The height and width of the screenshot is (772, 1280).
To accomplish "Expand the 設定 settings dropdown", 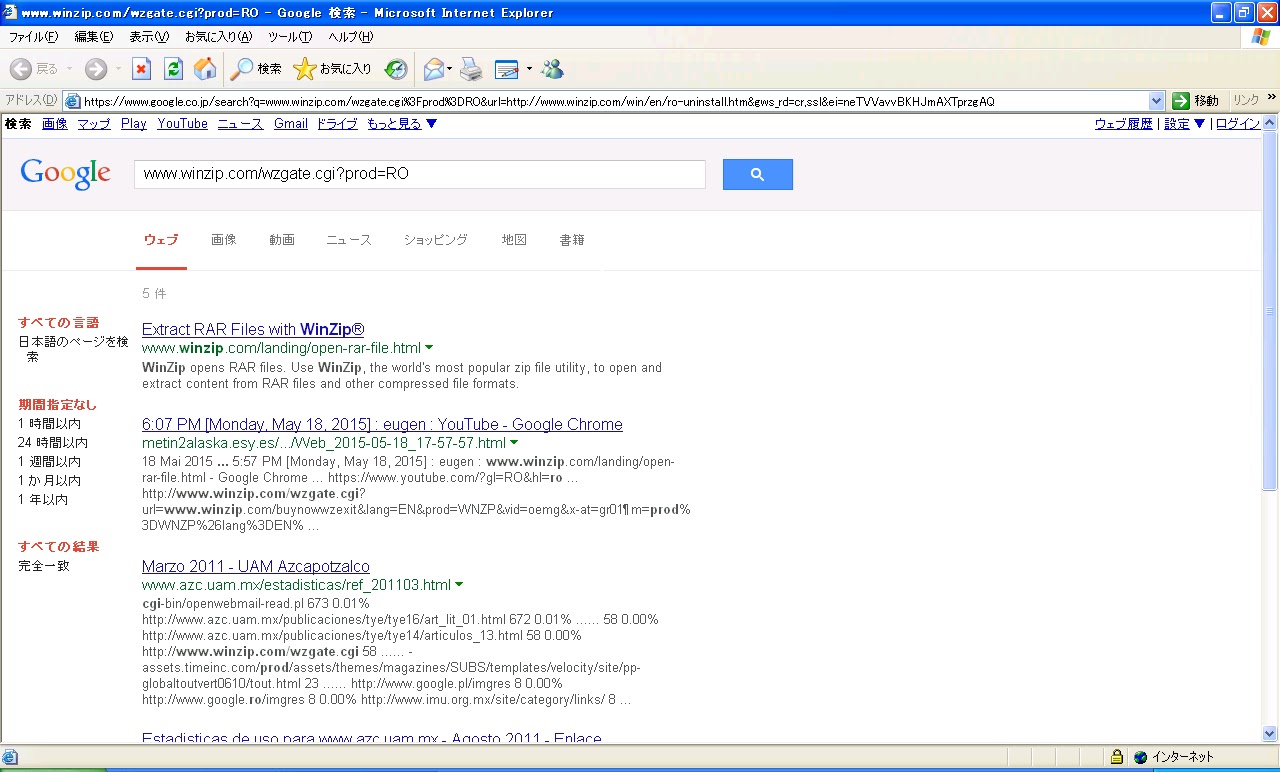I will (1185, 124).
